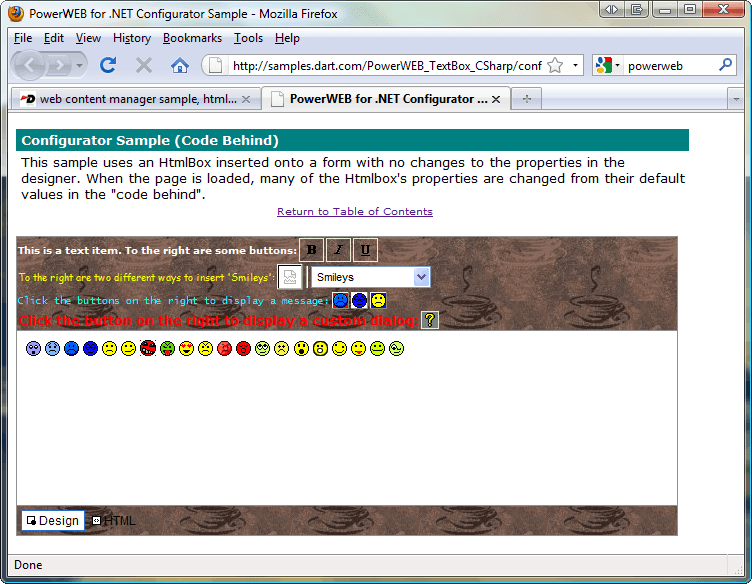Select the pale green rolling-eyes smiley
752x584 pixels.
coord(262,349)
